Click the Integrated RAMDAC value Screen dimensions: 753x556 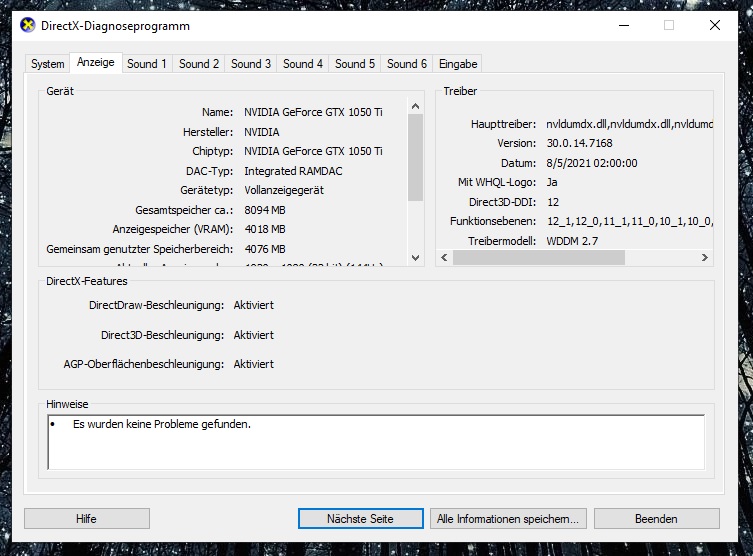(293, 171)
